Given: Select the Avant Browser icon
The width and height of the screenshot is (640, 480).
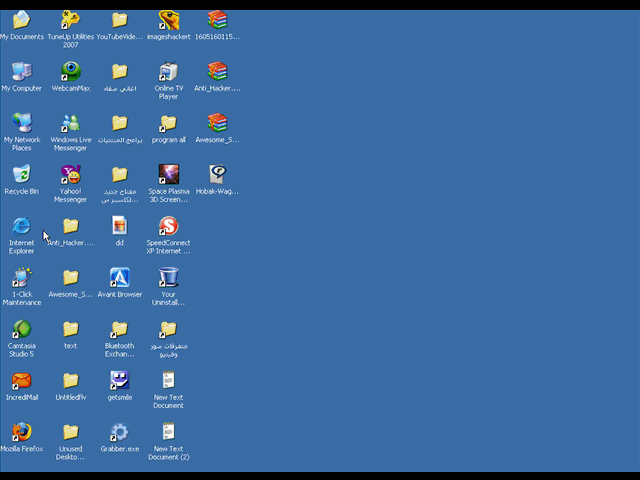Looking at the screenshot, I should pos(120,278).
